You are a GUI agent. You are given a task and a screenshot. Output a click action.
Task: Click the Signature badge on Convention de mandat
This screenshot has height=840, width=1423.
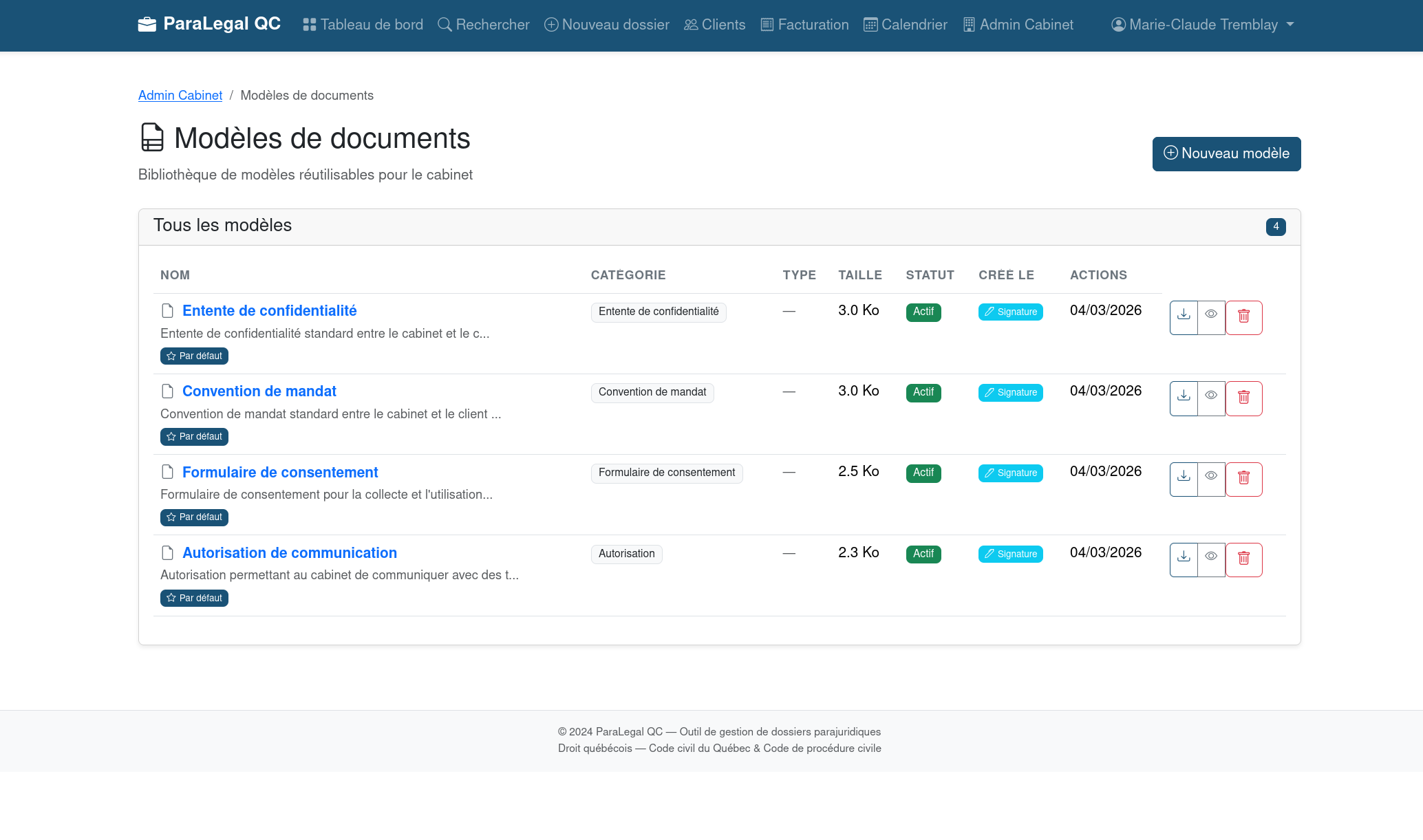[x=1010, y=392]
